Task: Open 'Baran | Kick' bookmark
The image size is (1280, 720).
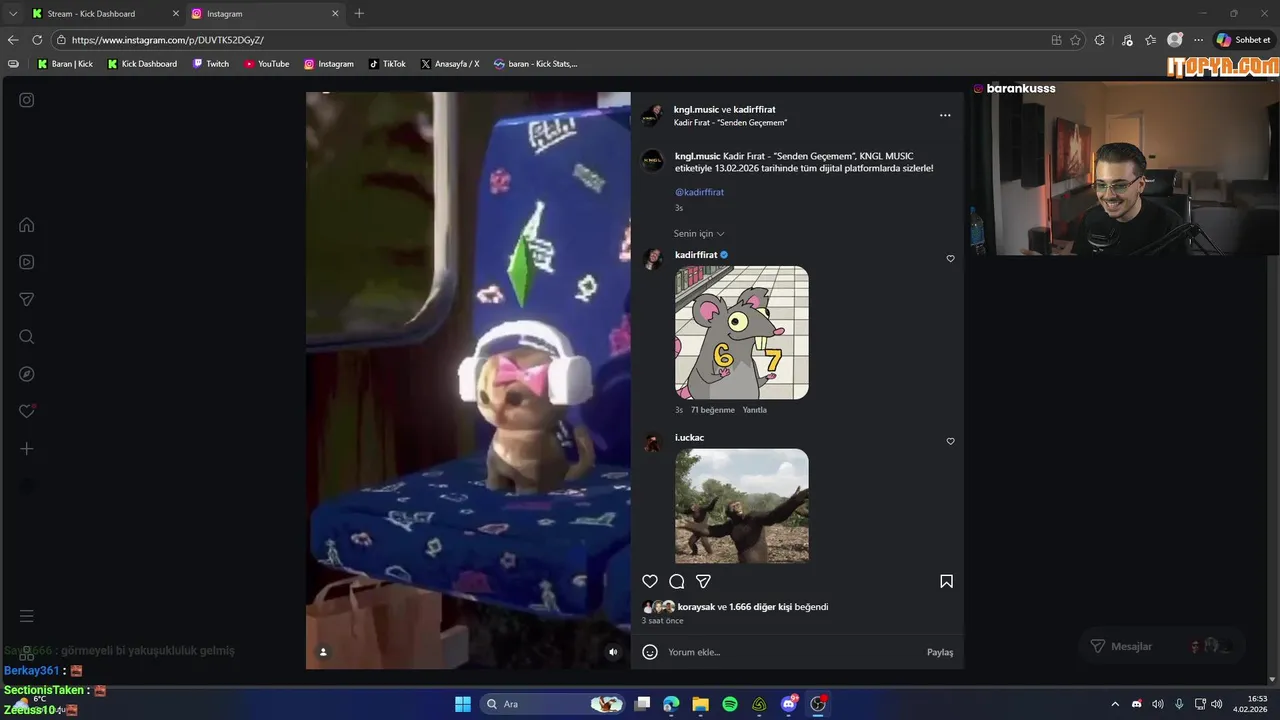Action: click(x=65, y=64)
